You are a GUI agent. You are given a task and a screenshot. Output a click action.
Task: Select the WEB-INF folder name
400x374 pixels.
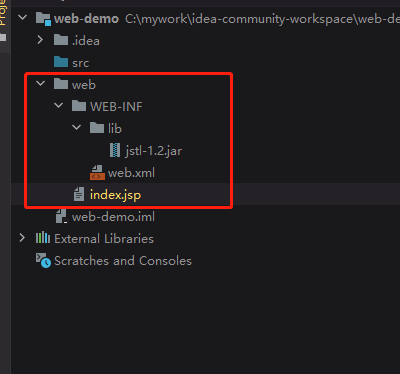click(x=116, y=107)
